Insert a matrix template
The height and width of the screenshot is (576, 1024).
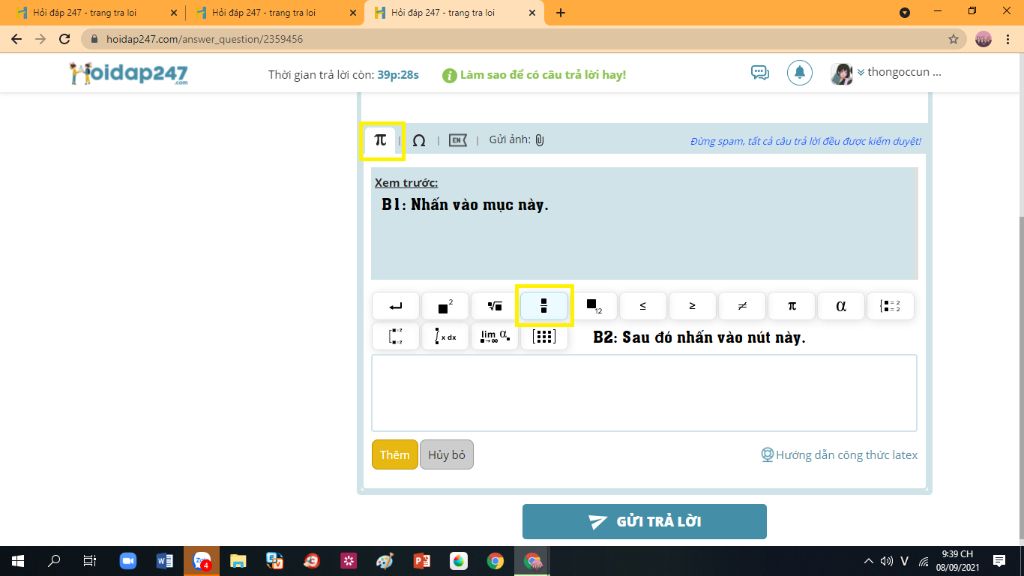[544, 337]
